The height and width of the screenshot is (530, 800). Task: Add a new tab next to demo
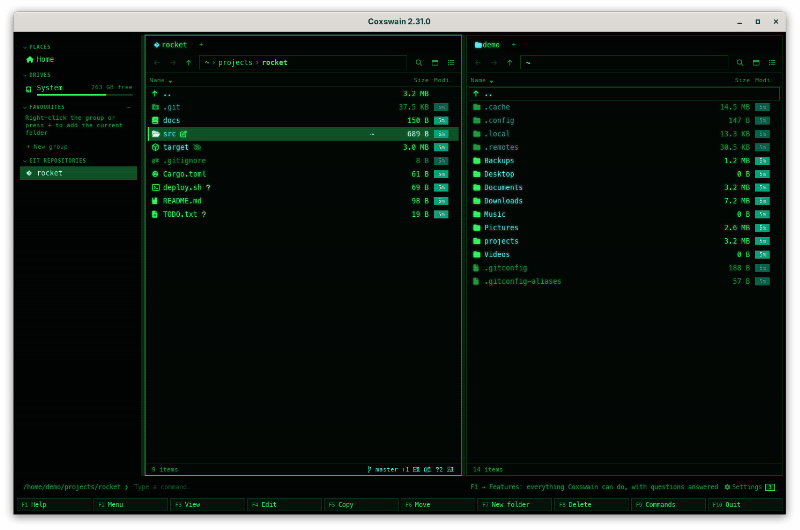[514, 45]
